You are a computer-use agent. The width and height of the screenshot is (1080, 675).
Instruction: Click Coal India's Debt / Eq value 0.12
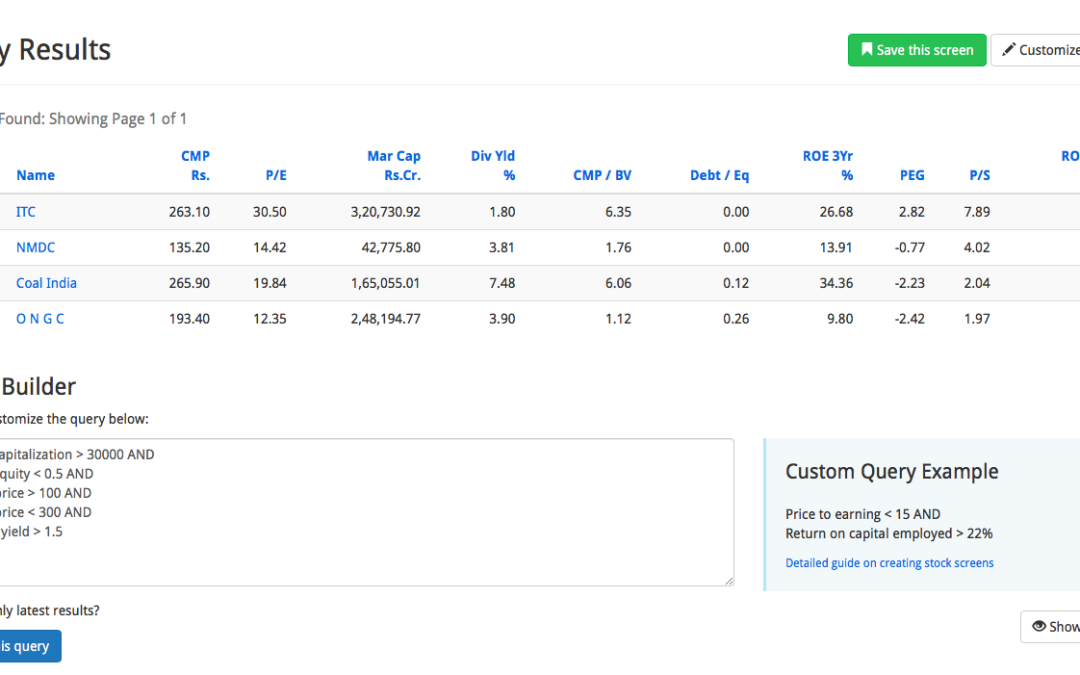pyautogui.click(x=736, y=283)
